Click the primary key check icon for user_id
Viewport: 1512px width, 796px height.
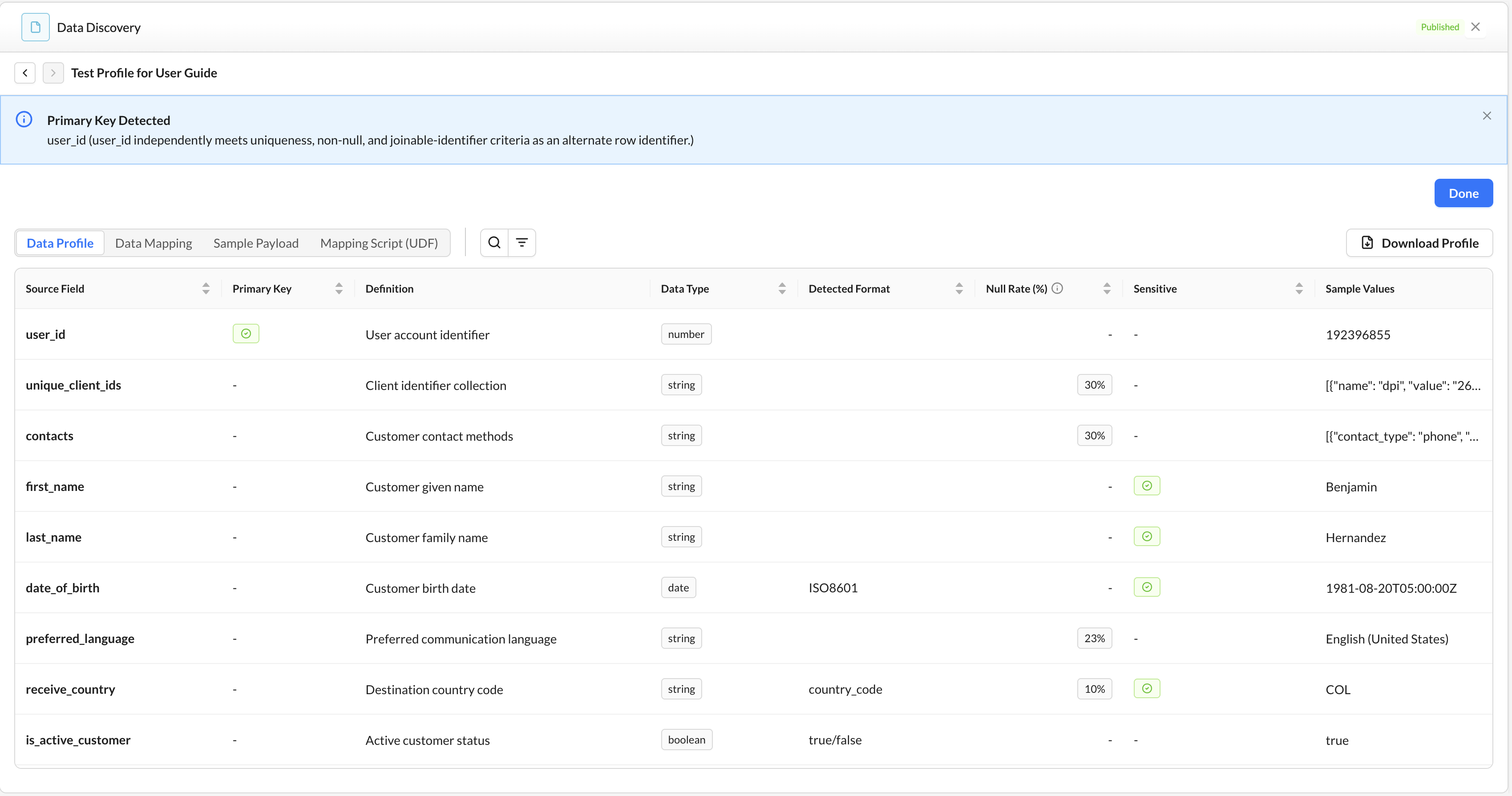click(246, 334)
